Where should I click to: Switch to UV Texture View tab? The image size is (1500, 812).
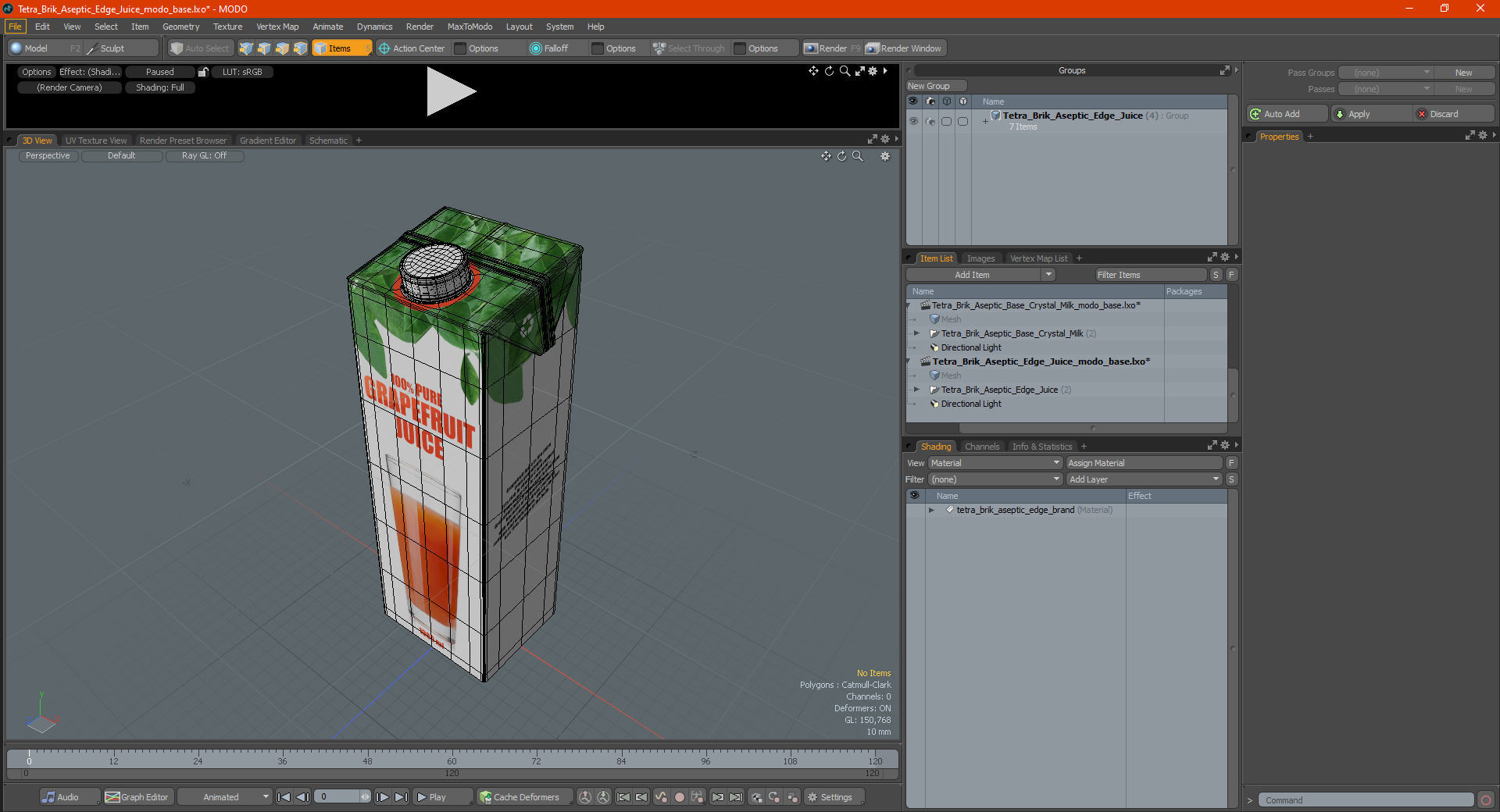(96, 141)
